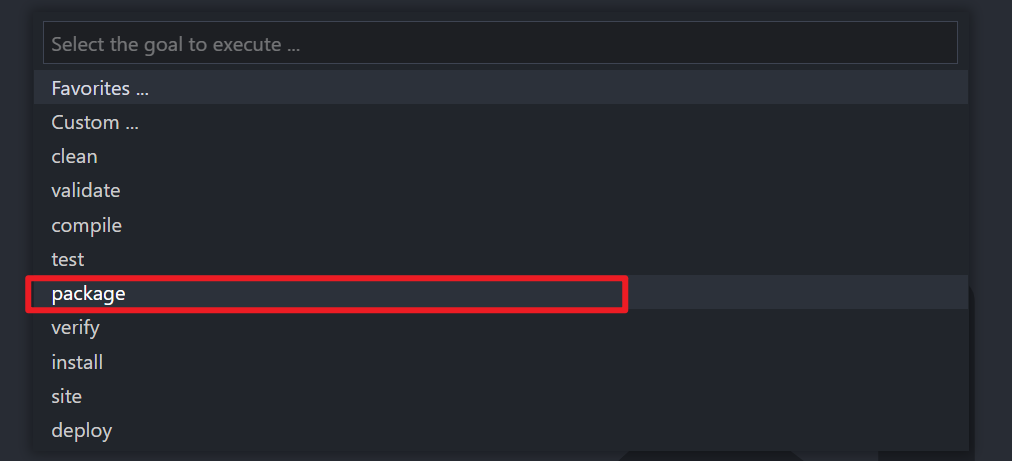Image resolution: width=1012 pixels, height=461 pixels.
Task: Open Custom goal option below Favorites
Action: coord(95,123)
